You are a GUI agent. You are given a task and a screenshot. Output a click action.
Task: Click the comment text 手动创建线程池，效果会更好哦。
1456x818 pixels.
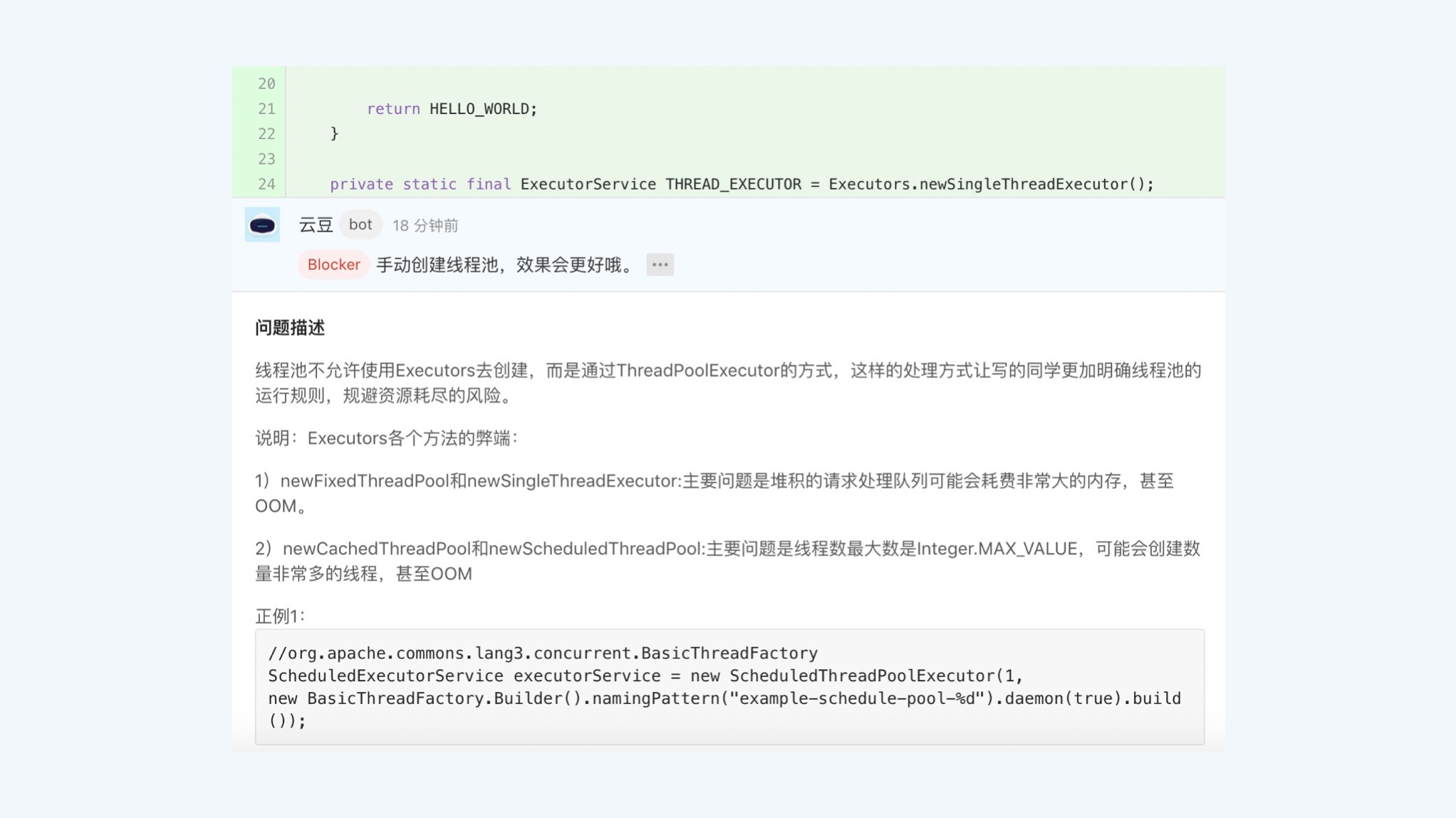(504, 265)
